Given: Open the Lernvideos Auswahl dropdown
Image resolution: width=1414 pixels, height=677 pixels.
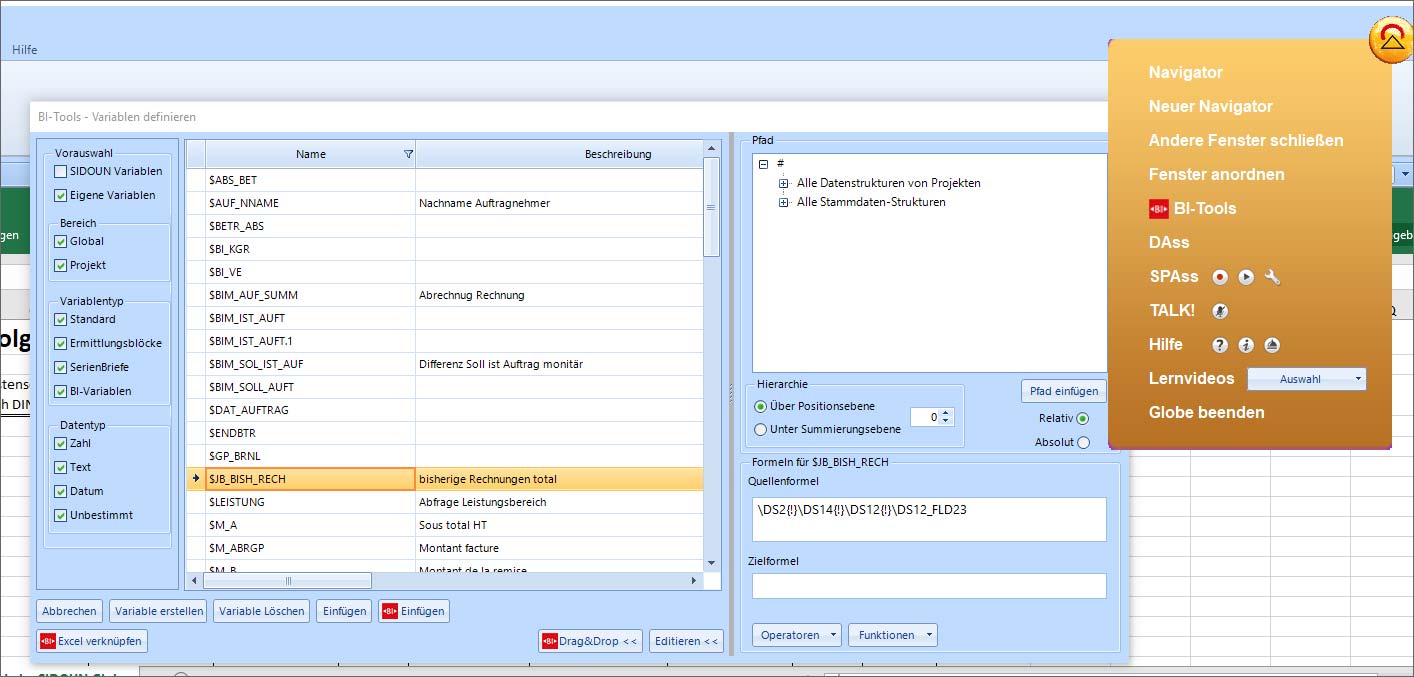Looking at the screenshot, I should 1306,379.
